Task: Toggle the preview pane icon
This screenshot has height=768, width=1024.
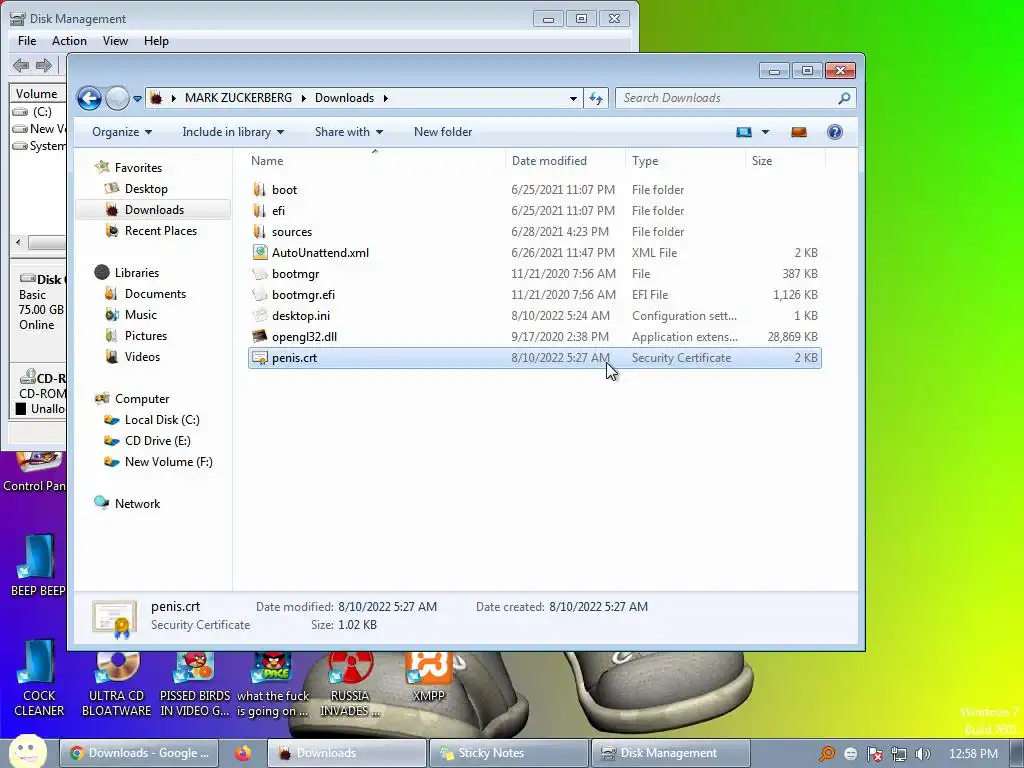Action: point(799,133)
